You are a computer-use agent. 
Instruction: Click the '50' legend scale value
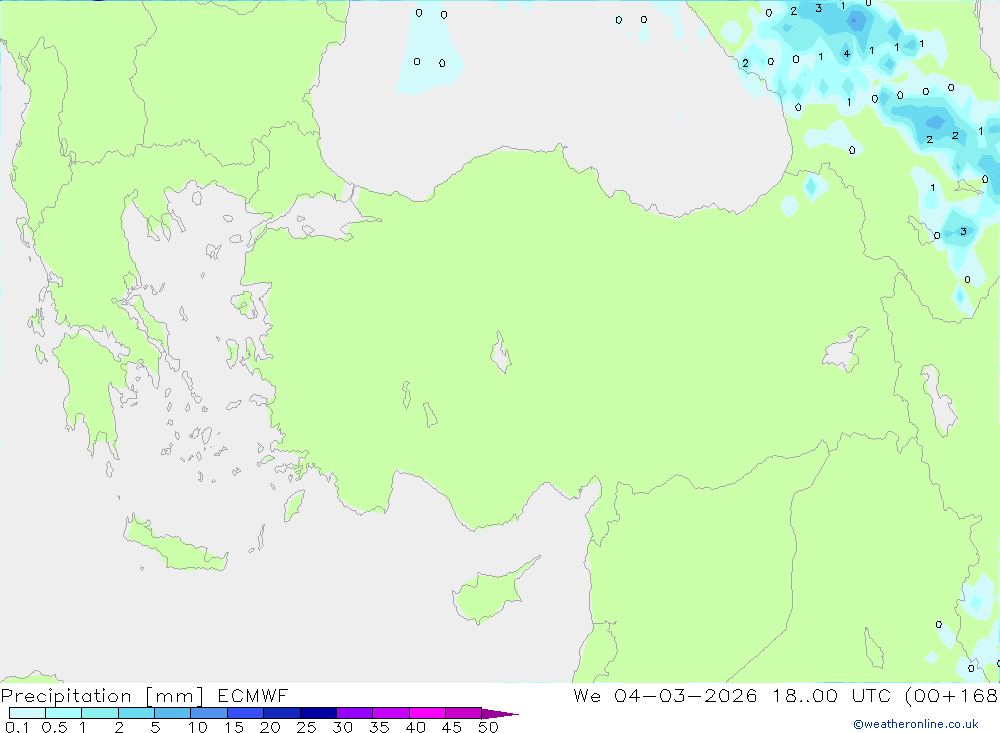pyautogui.click(x=489, y=727)
